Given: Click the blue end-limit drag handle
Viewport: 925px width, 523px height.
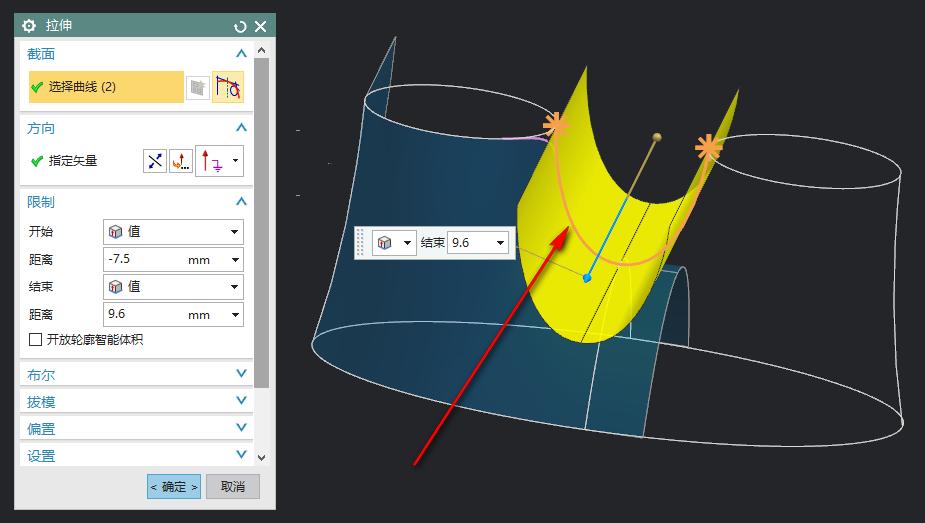Looking at the screenshot, I should tap(586, 278).
